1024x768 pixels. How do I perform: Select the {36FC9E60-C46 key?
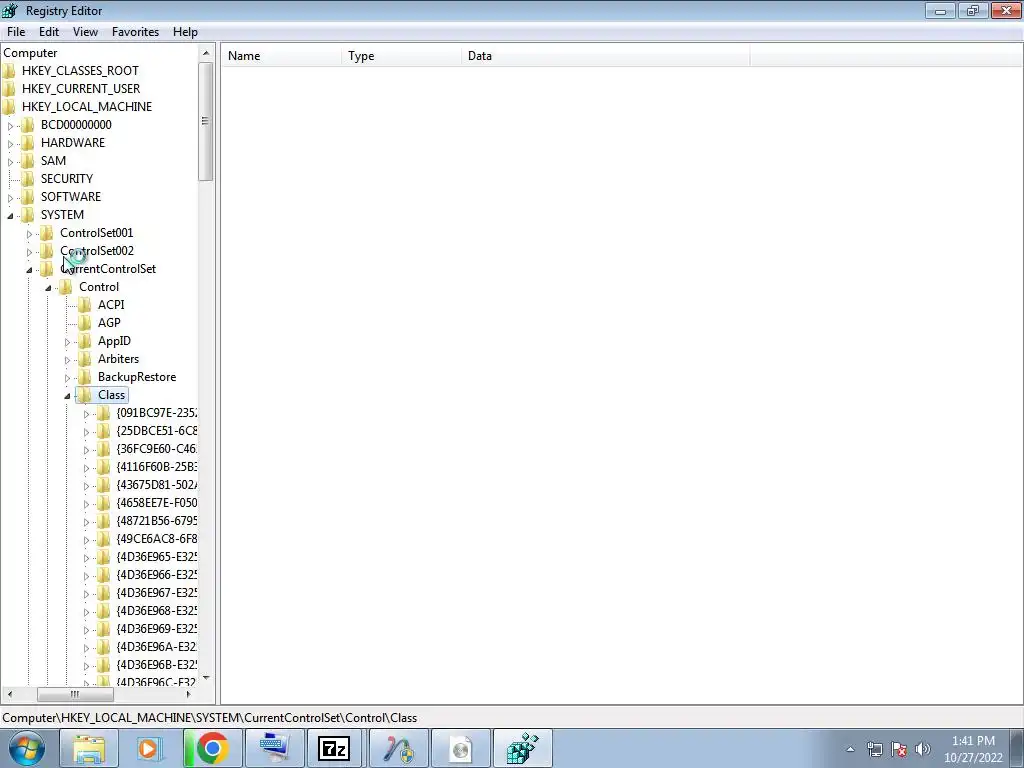click(x=157, y=449)
